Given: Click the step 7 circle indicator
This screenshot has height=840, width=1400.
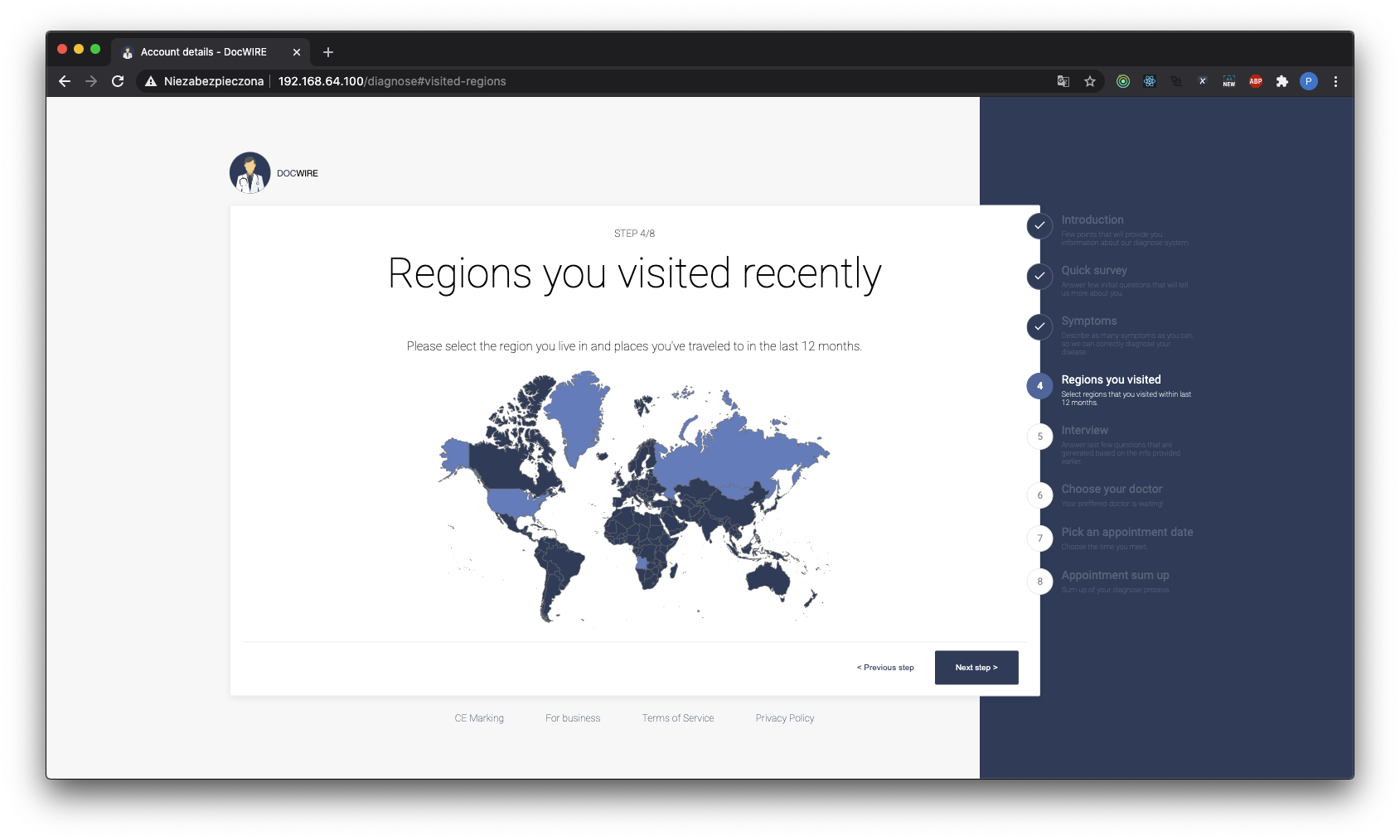Looking at the screenshot, I should click(x=1039, y=538).
